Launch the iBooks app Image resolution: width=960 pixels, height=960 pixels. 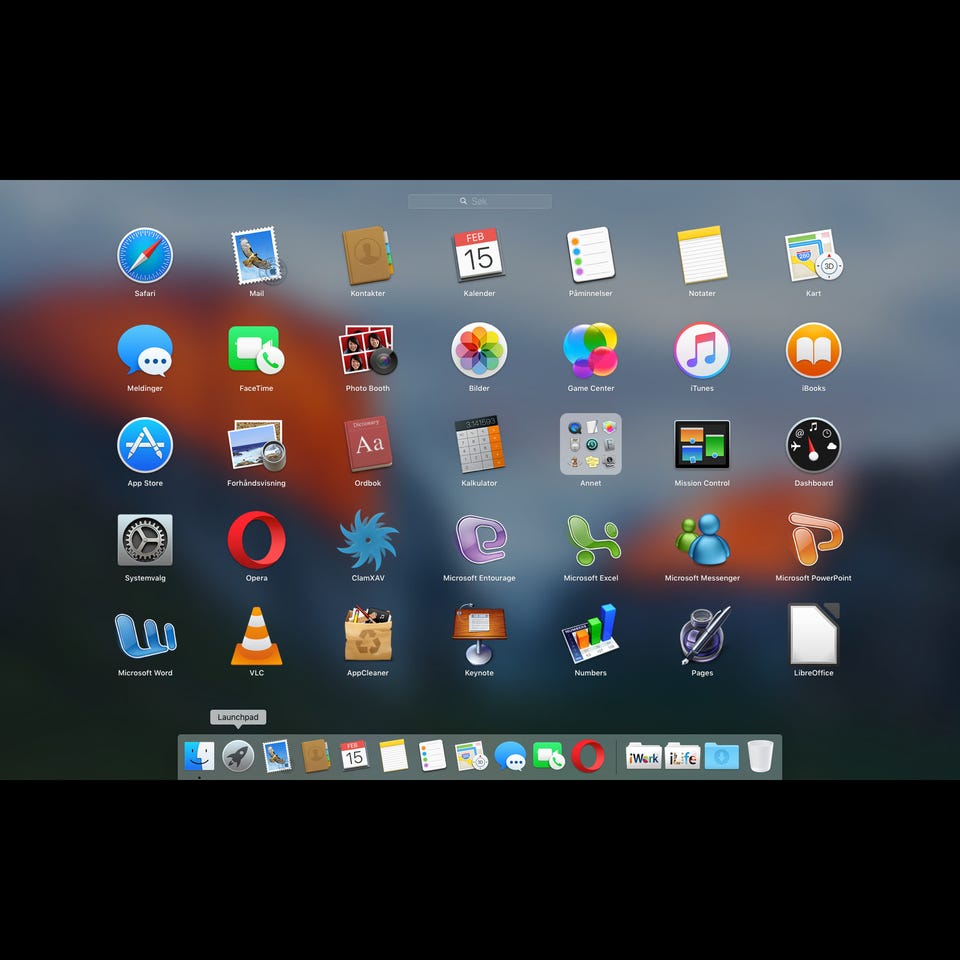click(814, 350)
